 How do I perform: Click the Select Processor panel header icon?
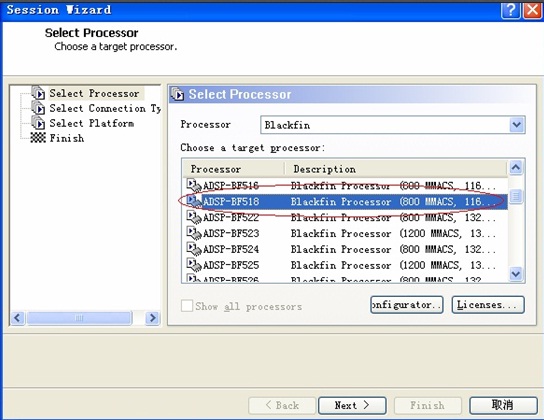(x=178, y=94)
